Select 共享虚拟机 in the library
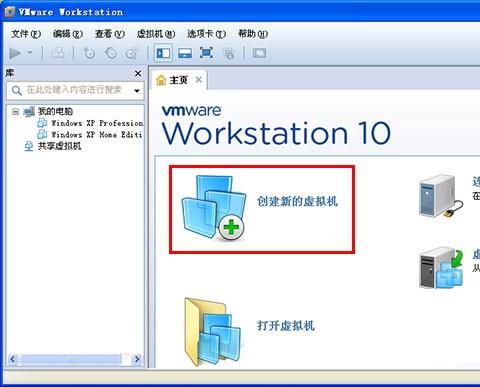 [59, 146]
